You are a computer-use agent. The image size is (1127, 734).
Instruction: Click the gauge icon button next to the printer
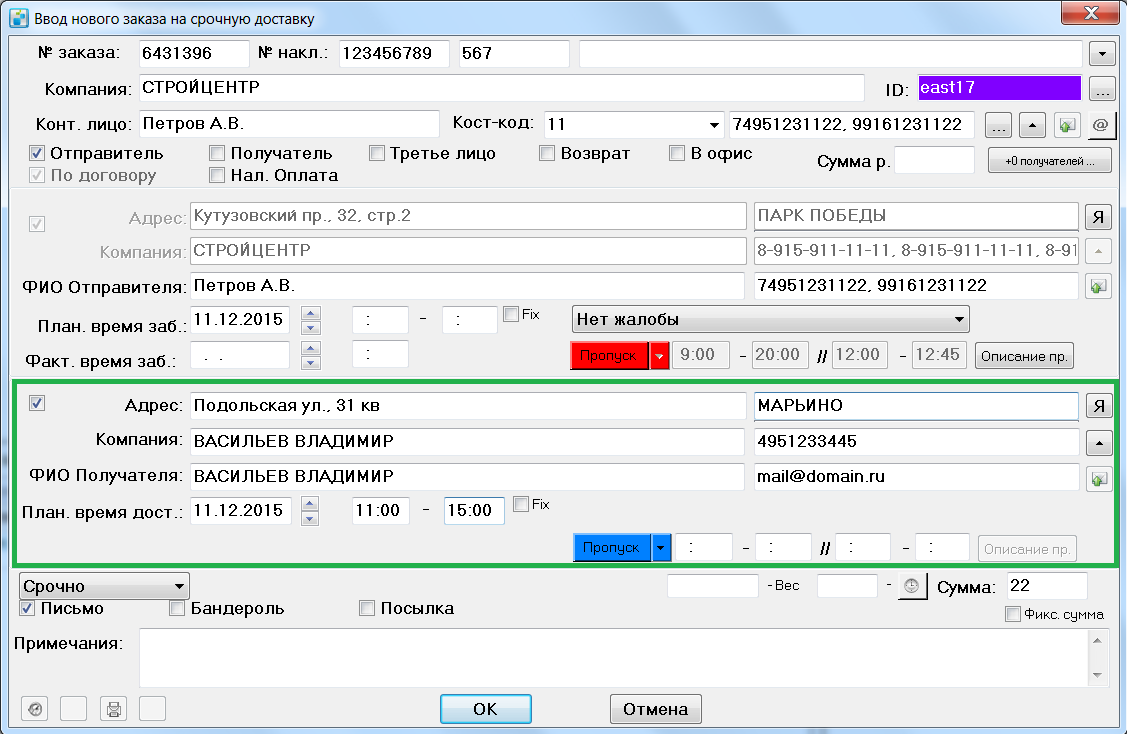coord(34,709)
